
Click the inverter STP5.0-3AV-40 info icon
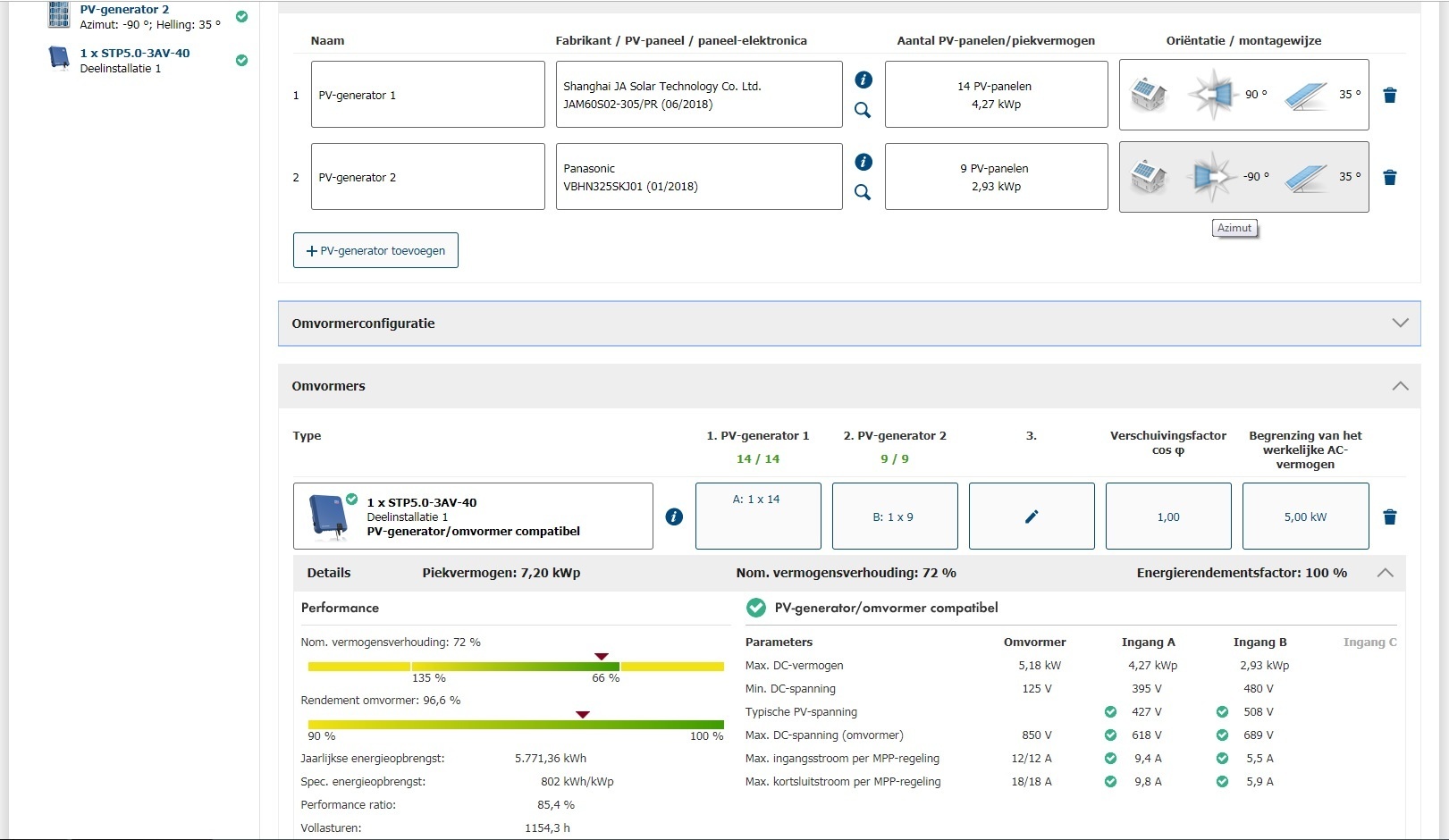[x=674, y=517]
